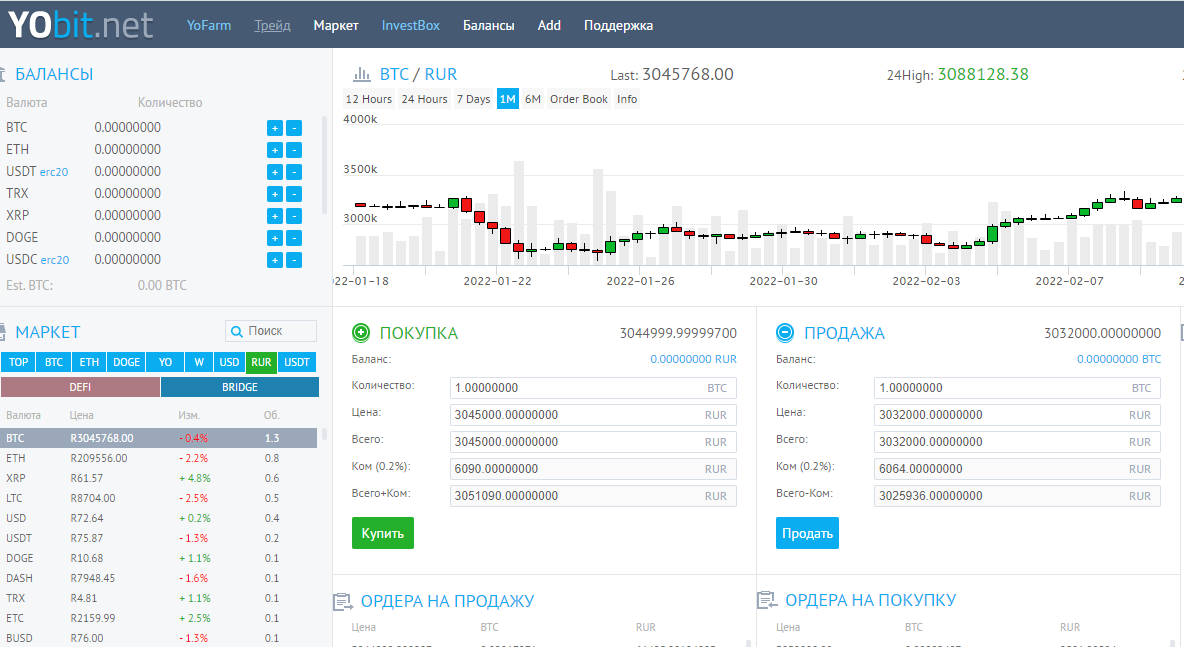Click the plus icon for USDT erc20 balance

(275, 172)
